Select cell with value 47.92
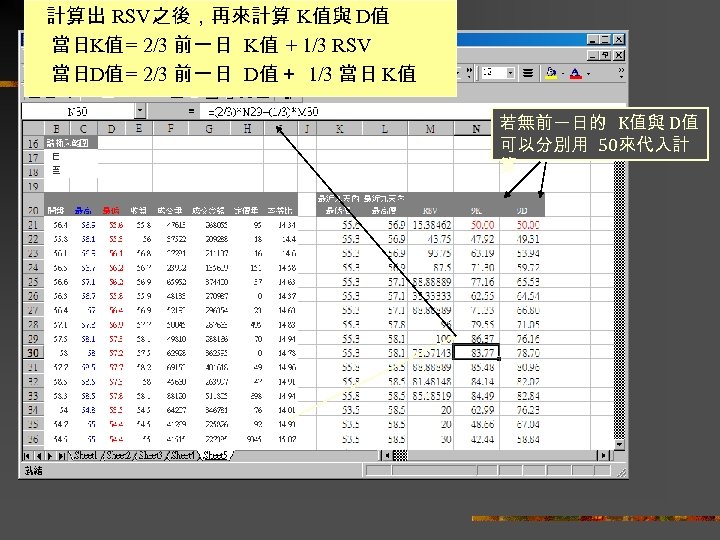Screen dimensions: 720x540 (x=476, y=239)
